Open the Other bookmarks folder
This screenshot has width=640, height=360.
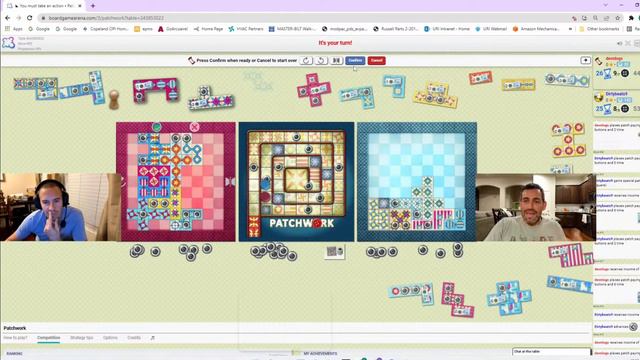point(599,29)
